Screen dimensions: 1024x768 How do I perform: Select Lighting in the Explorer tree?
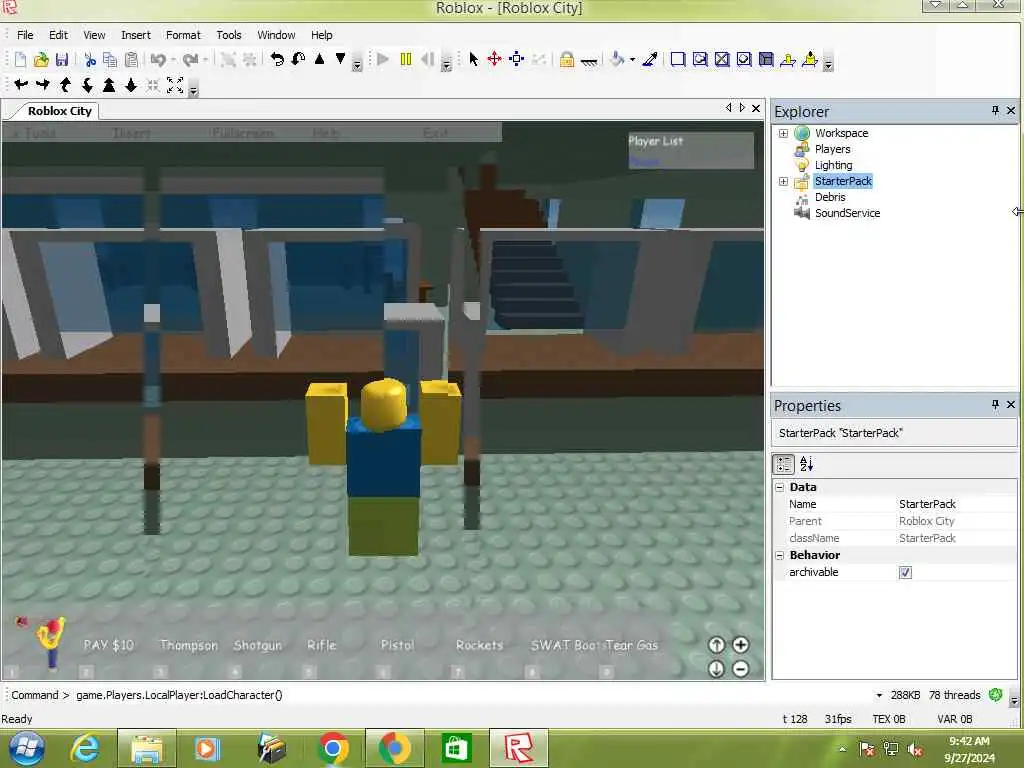[x=833, y=165]
